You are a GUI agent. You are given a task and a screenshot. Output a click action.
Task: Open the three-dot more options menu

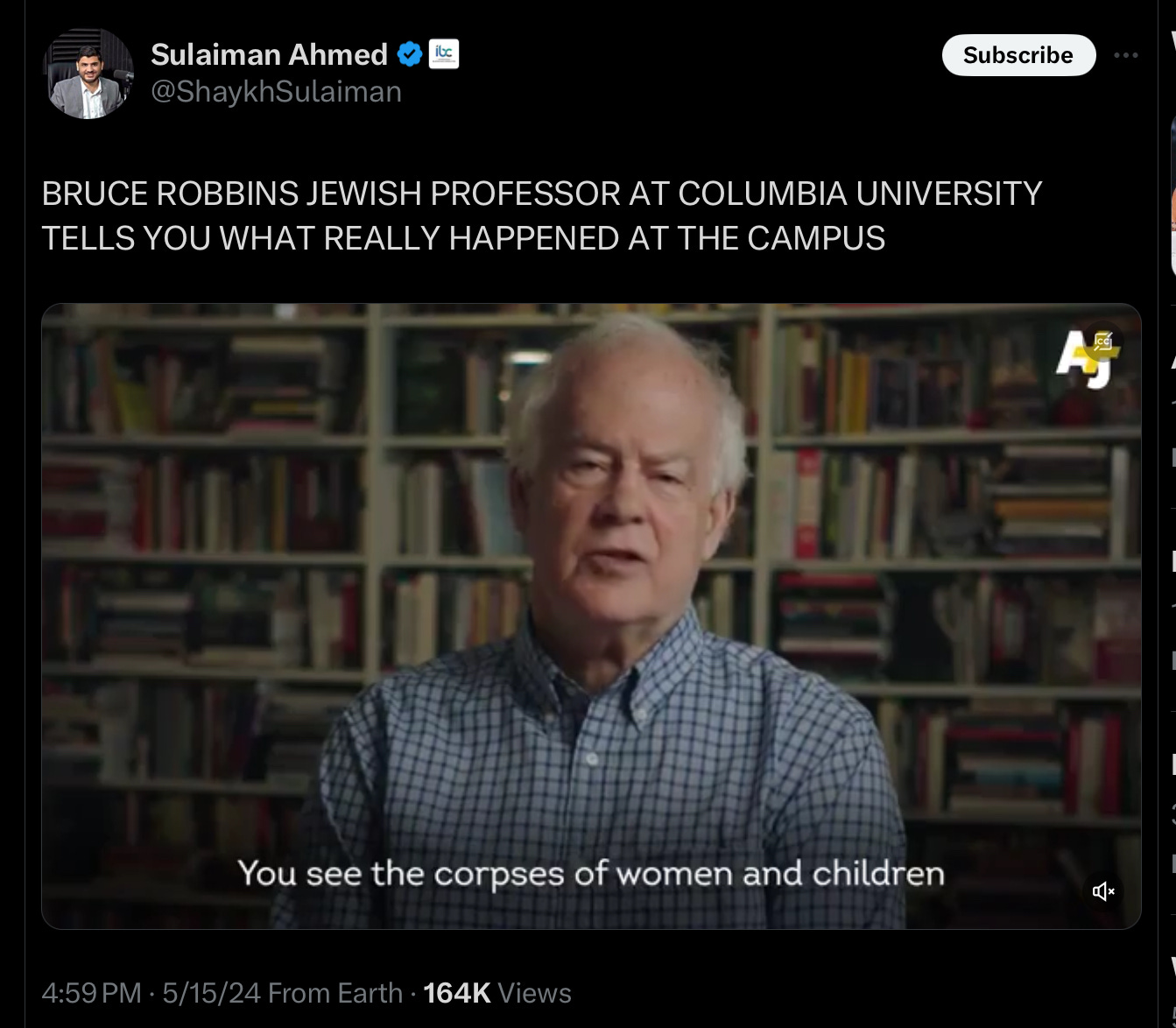pos(1125,55)
